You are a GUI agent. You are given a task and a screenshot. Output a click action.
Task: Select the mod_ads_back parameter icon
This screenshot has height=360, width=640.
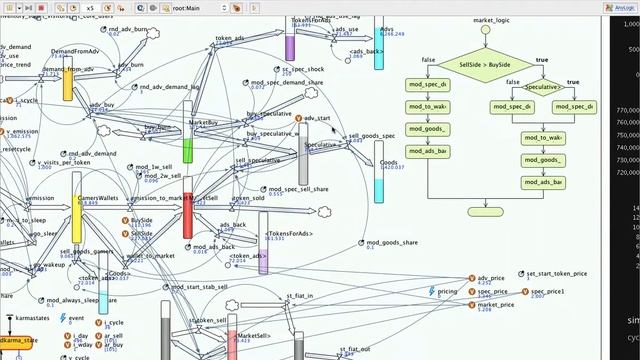pyautogui.click(x=187, y=247)
